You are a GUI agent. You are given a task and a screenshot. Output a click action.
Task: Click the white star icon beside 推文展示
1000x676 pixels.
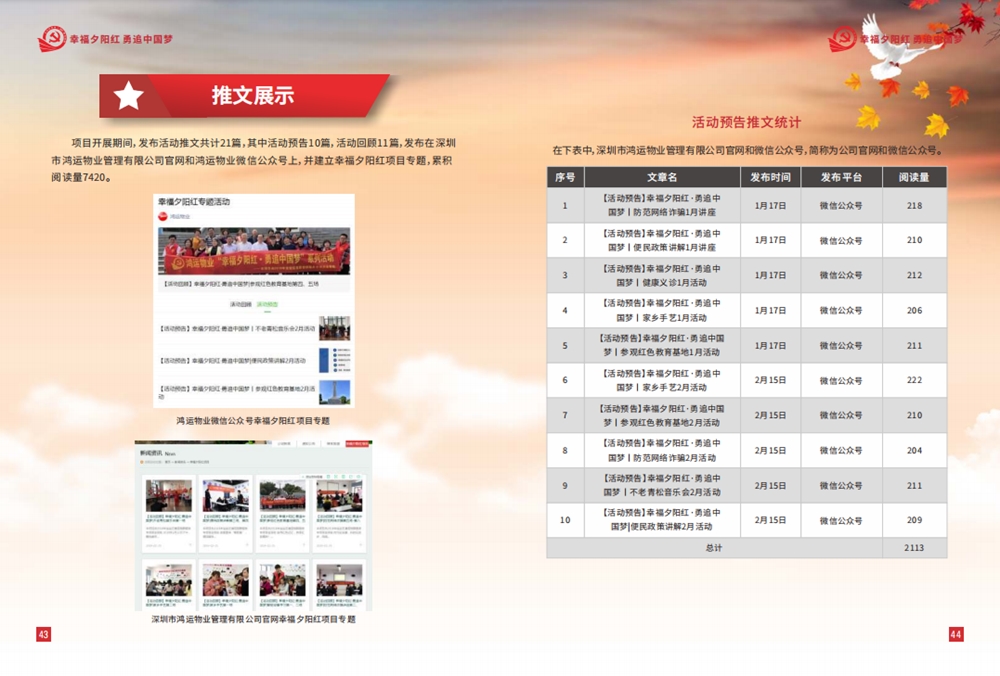tap(129, 96)
